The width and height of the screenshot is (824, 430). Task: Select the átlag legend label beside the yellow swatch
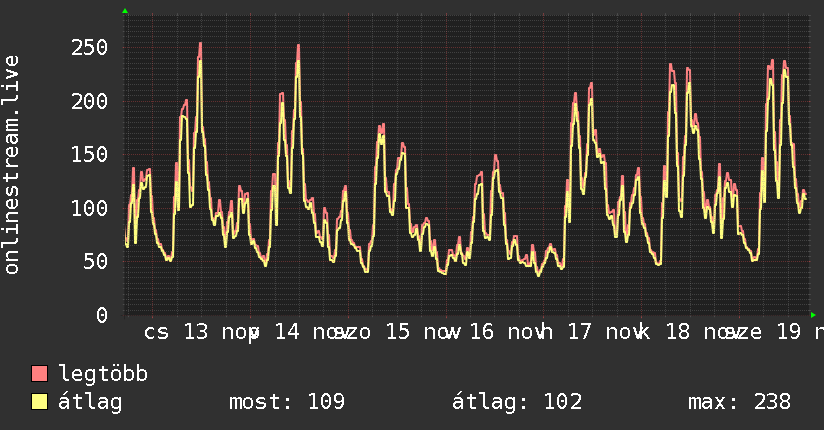coord(90,402)
